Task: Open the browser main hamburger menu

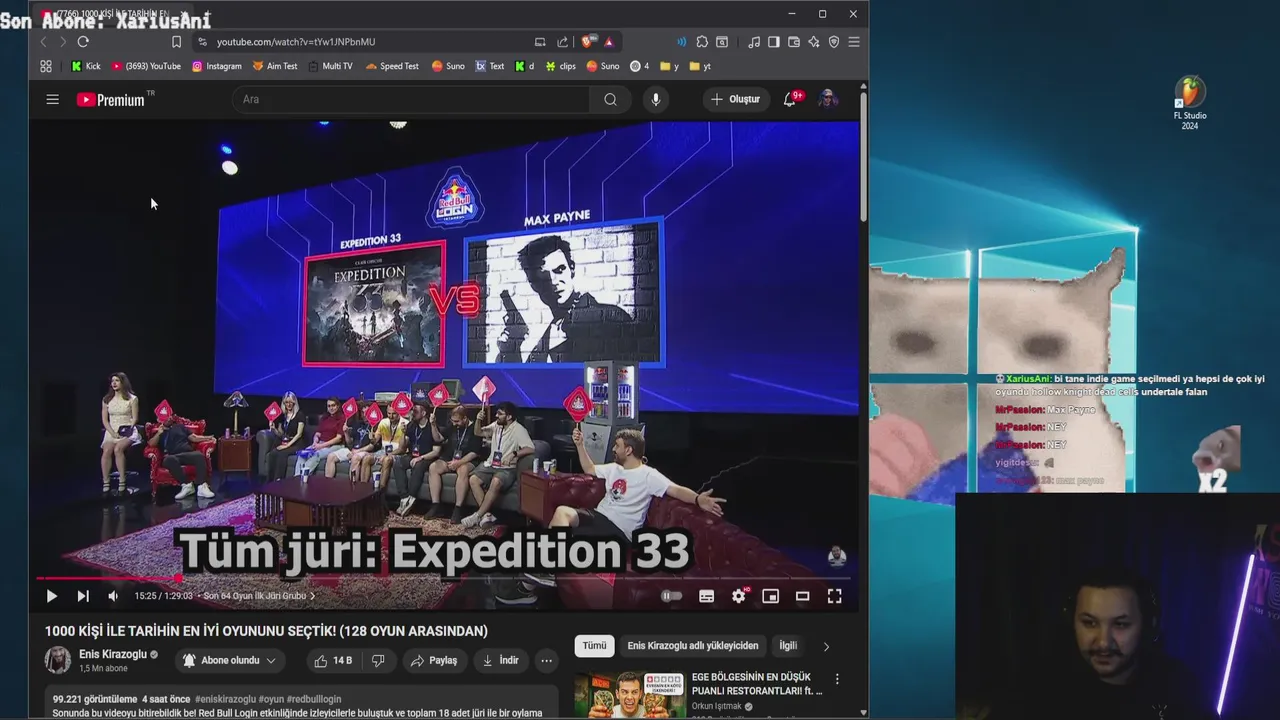Action: [x=854, y=42]
